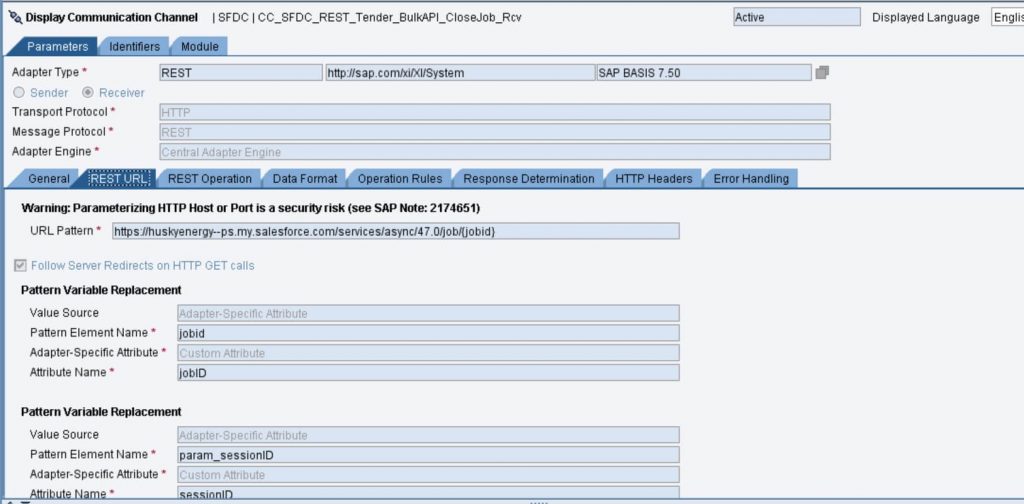The height and width of the screenshot is (504, 1024).
Task: Open the General sub-tab
Action: tap(49, 178)
